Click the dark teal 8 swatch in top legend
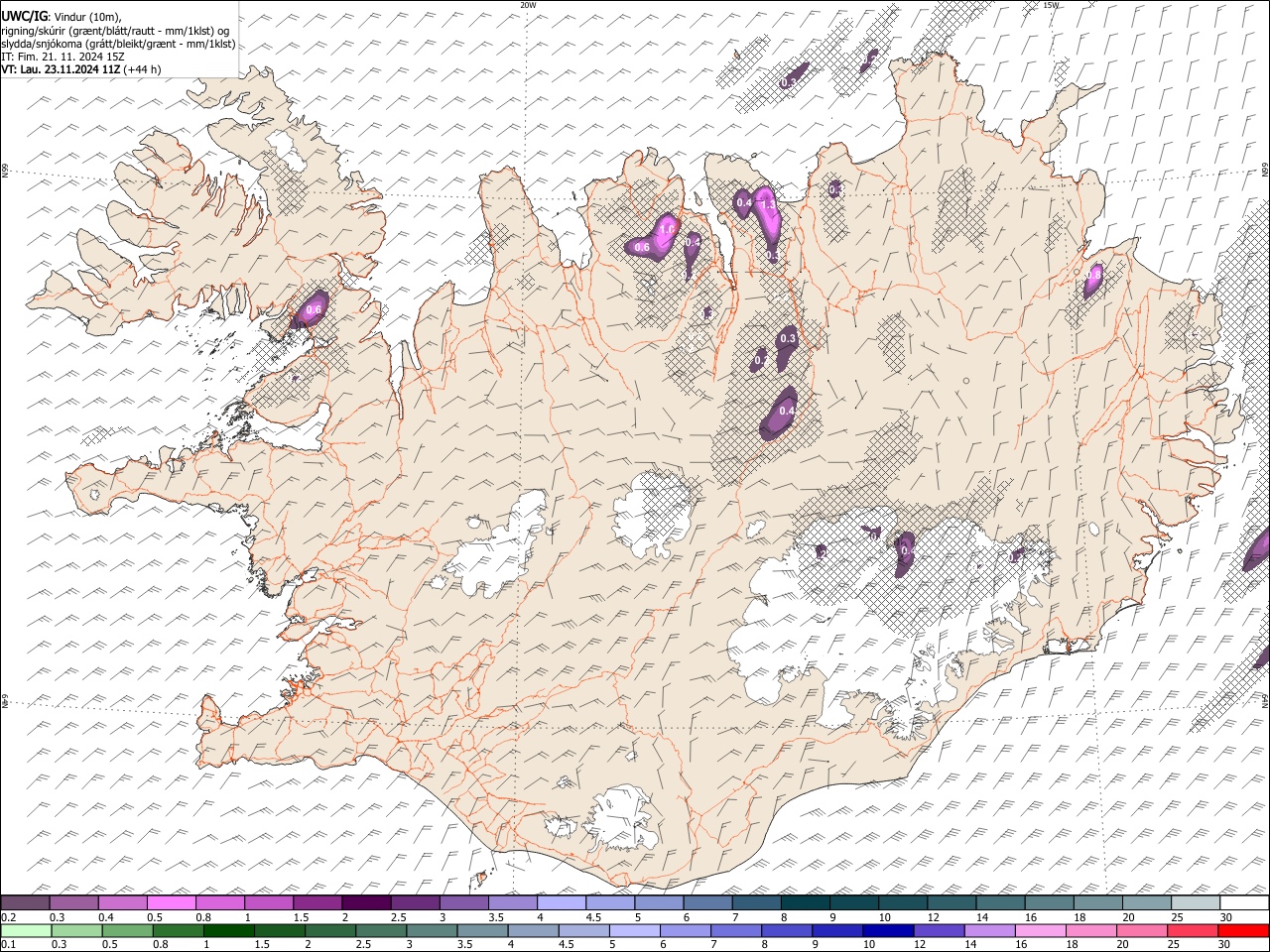The height and width of the screenshot is (952, 1270). click(x=806, y=903)
